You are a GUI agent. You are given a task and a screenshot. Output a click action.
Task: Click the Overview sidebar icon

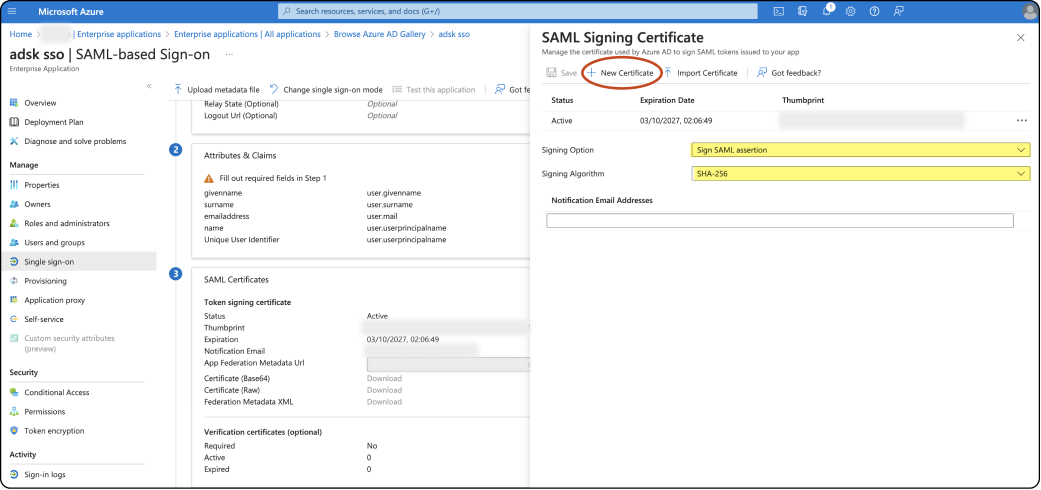click(x=14, y=103)
